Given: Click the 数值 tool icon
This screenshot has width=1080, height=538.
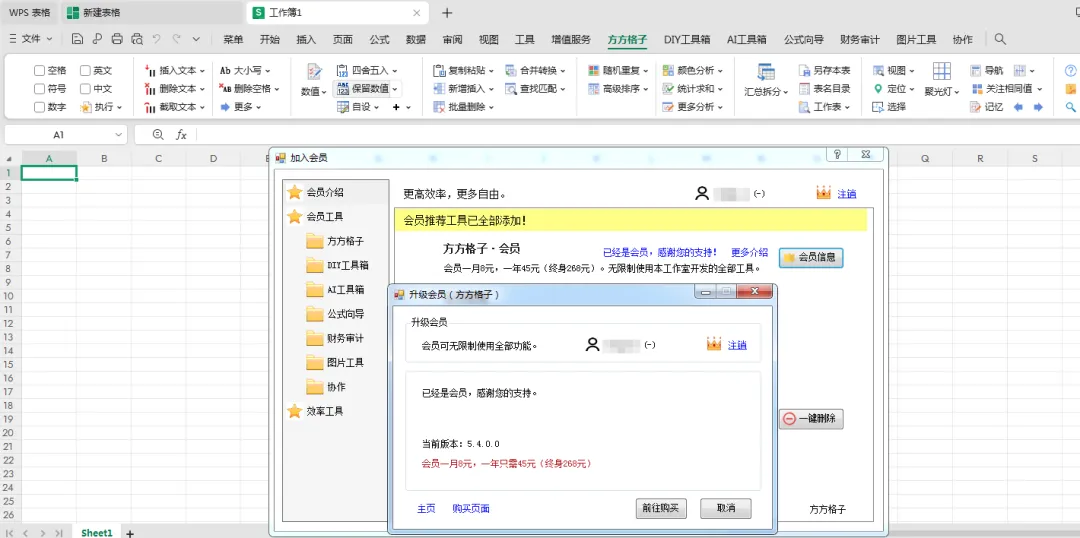Looking at the screenshot, I should (314, 72).
